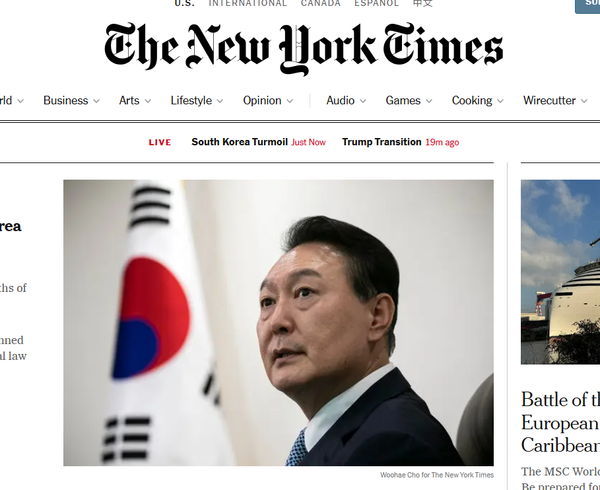Click The New York Times logo
Viewport: 600px width, 490px height.
(x=303, y=48)
